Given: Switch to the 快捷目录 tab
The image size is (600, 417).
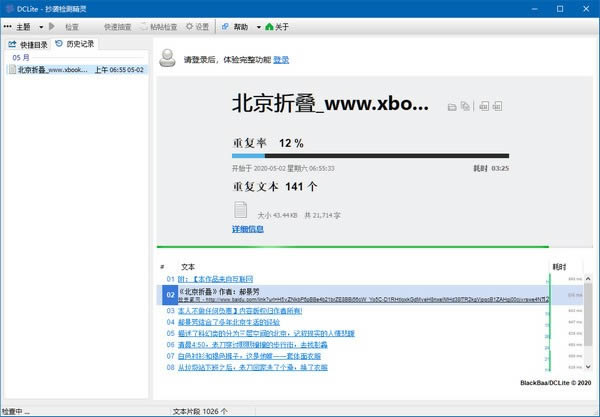Looking at the screenshot, I should pos(27,44).
